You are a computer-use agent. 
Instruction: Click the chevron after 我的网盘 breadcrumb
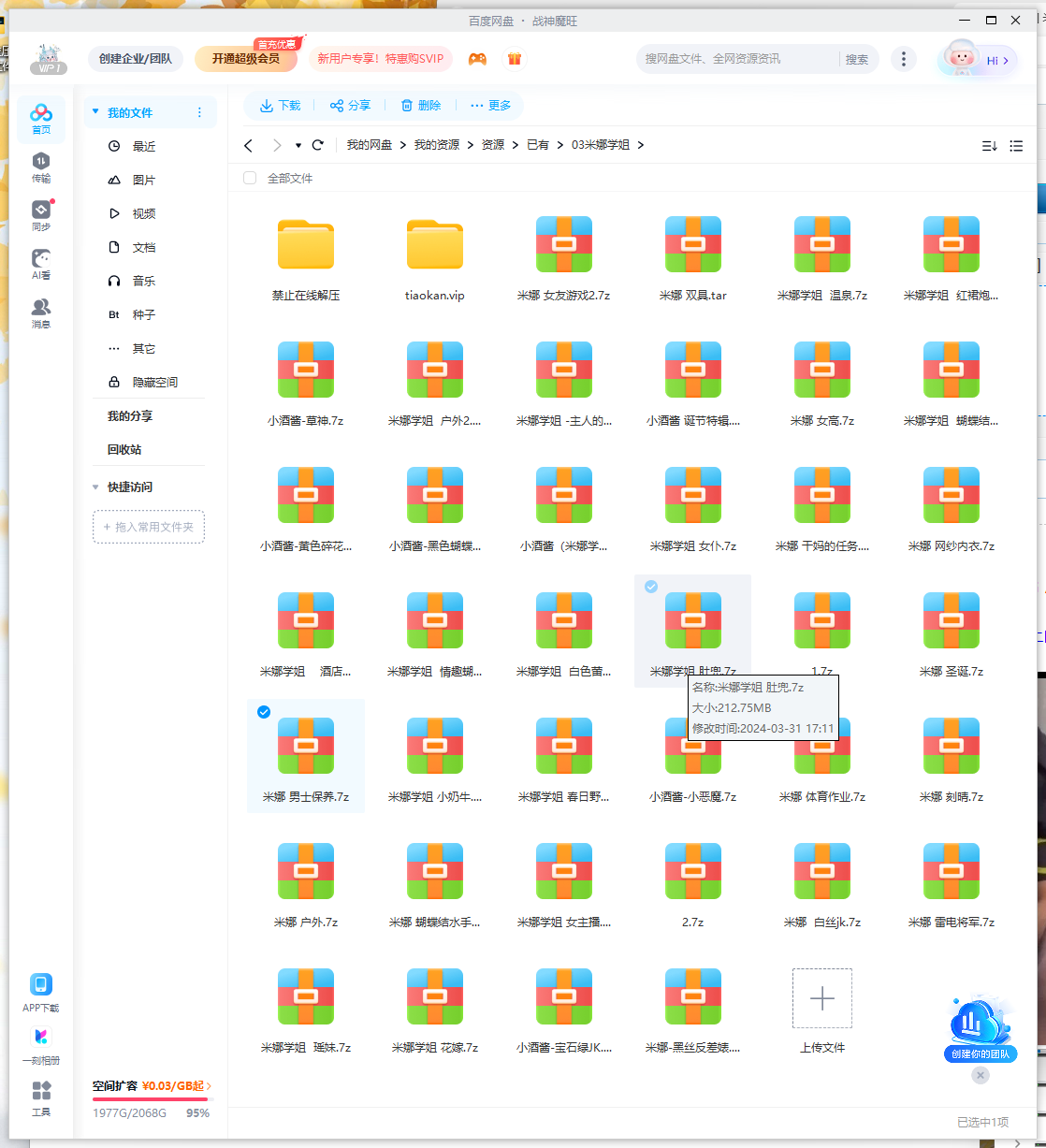click(x=403, y=145)
